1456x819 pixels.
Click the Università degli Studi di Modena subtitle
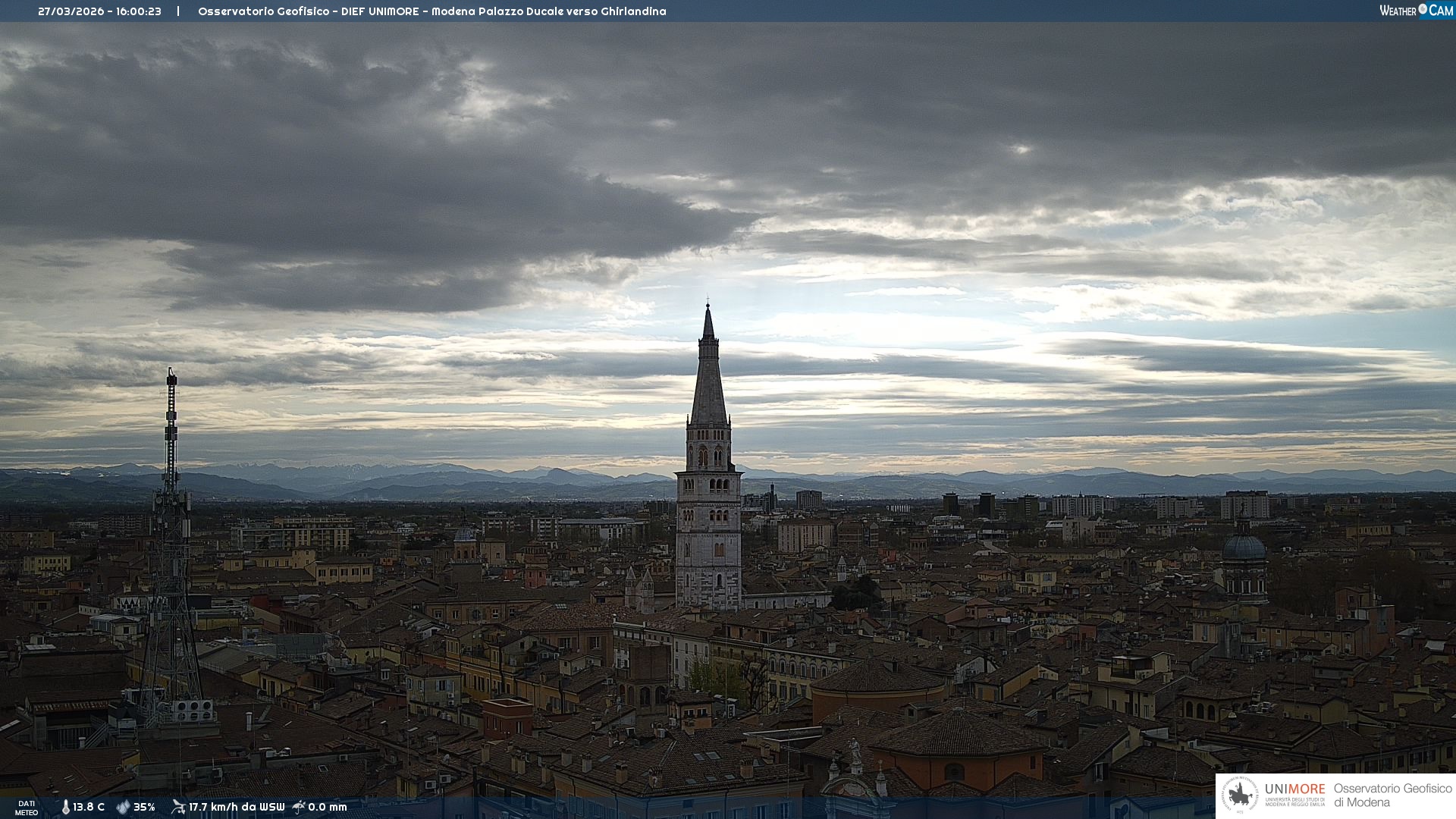point(1294,802)
